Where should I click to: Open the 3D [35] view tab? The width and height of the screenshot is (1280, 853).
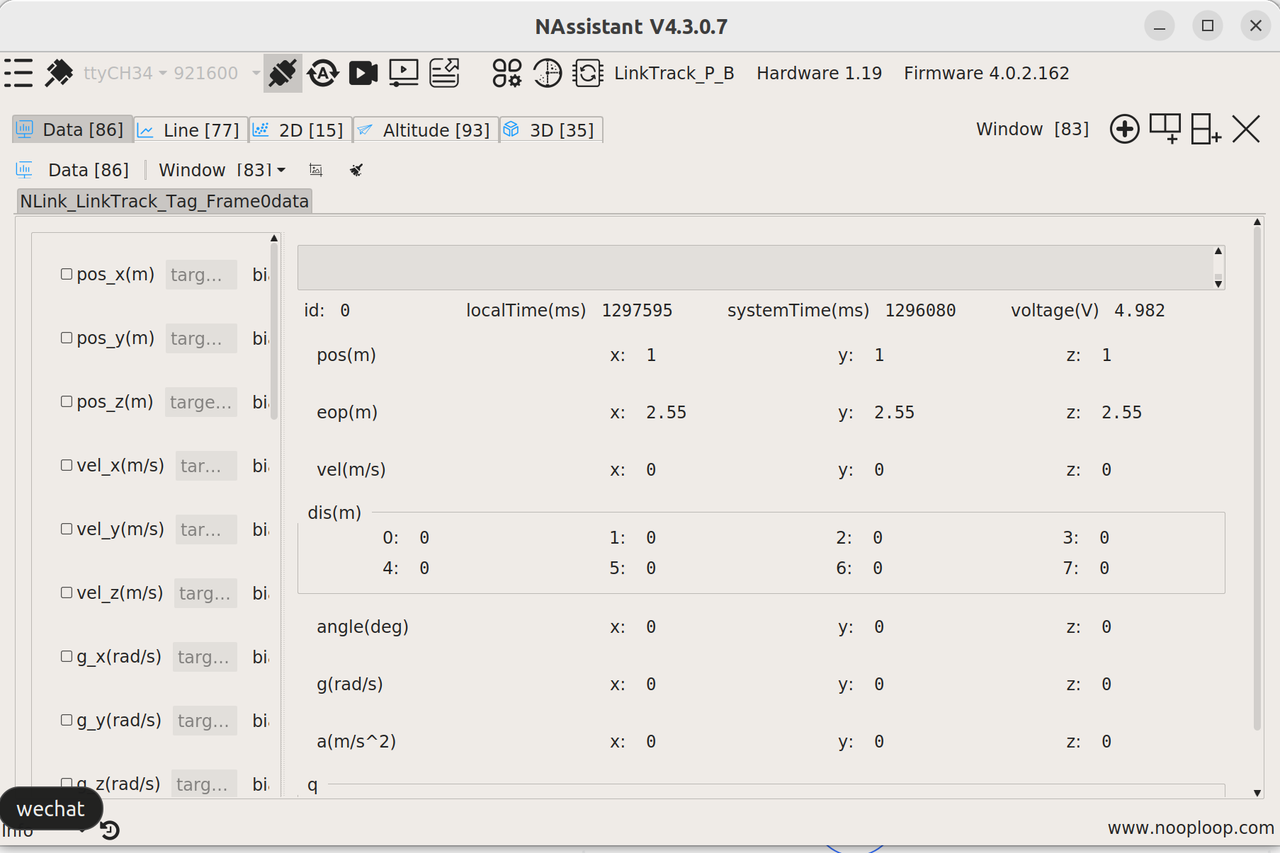(x=551, y=129)
